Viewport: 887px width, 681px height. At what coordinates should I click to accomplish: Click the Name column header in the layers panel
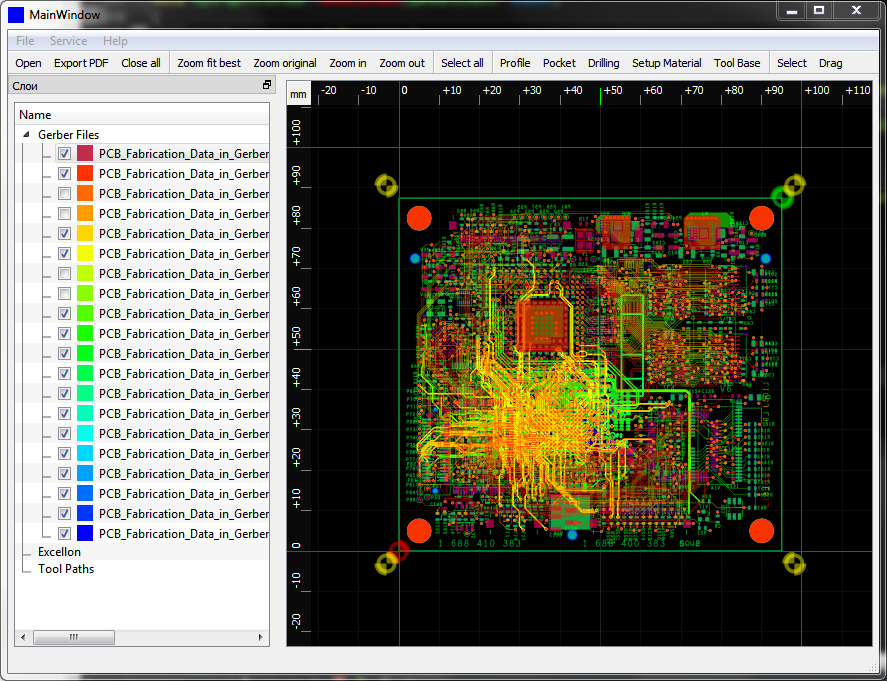[x=36, y=115]
